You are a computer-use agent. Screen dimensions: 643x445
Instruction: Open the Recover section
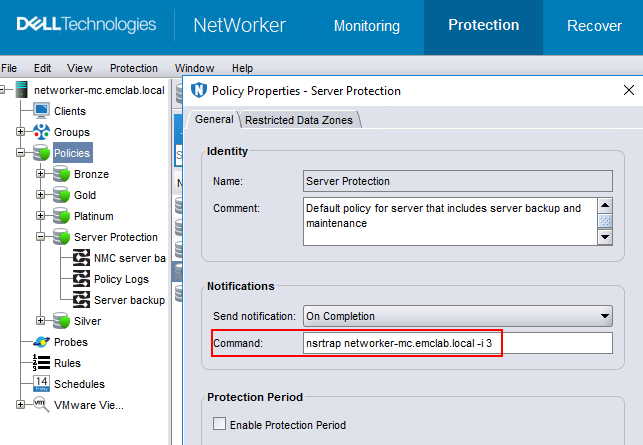click(594, 26)
